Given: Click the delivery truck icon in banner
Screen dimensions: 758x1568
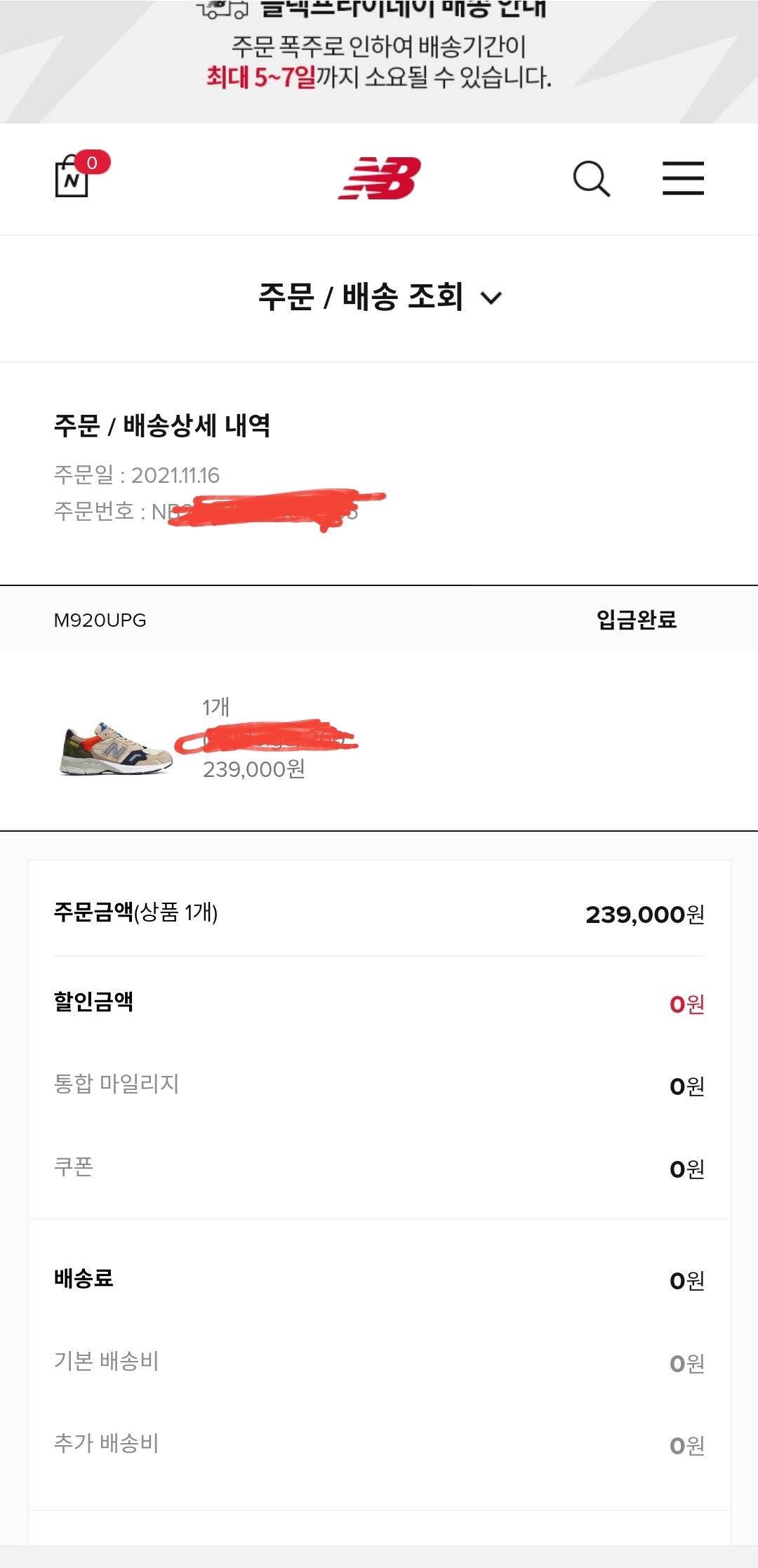Looking at the screenshot, I should [223, 8].
